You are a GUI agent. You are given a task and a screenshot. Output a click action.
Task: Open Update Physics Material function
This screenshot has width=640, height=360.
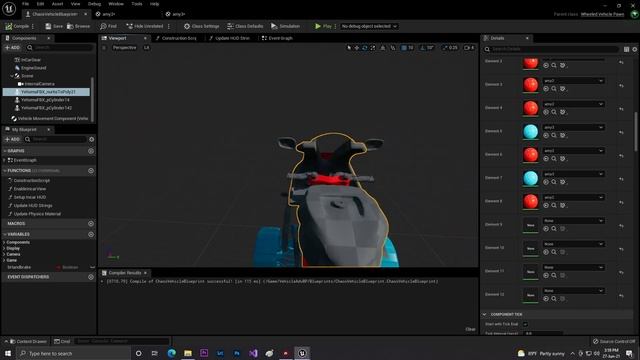pos(37,214)
